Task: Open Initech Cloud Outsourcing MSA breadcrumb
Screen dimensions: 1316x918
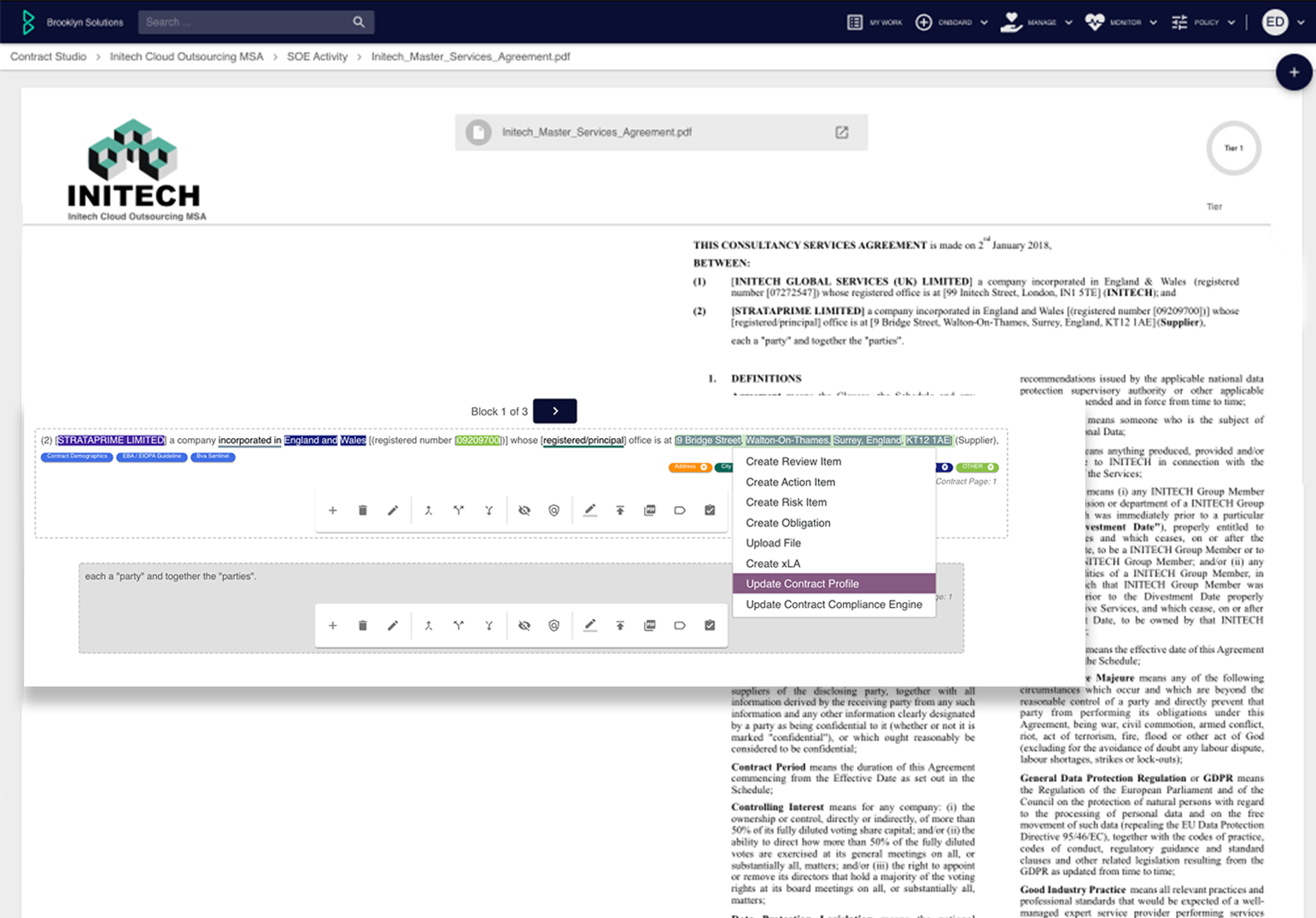Action: pos(186,56)
